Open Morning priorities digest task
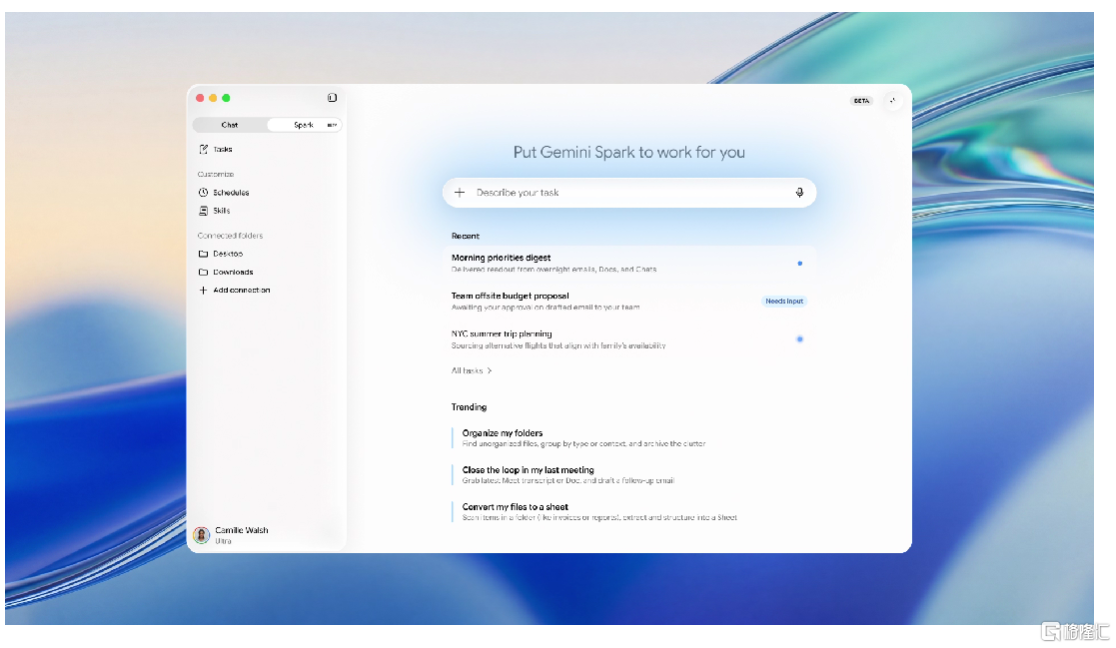This screenshot has width=1116, height=648. click(629, 263)
